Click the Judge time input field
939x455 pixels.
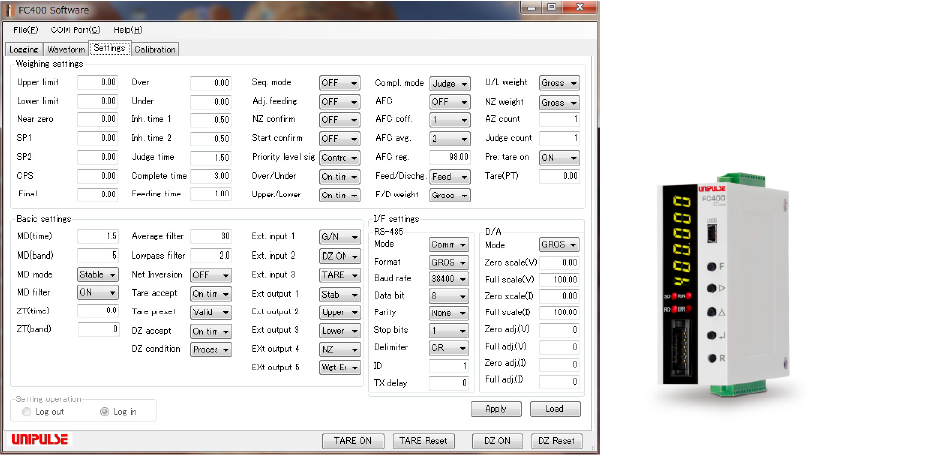pyautogui.click(x=211, y=157)
